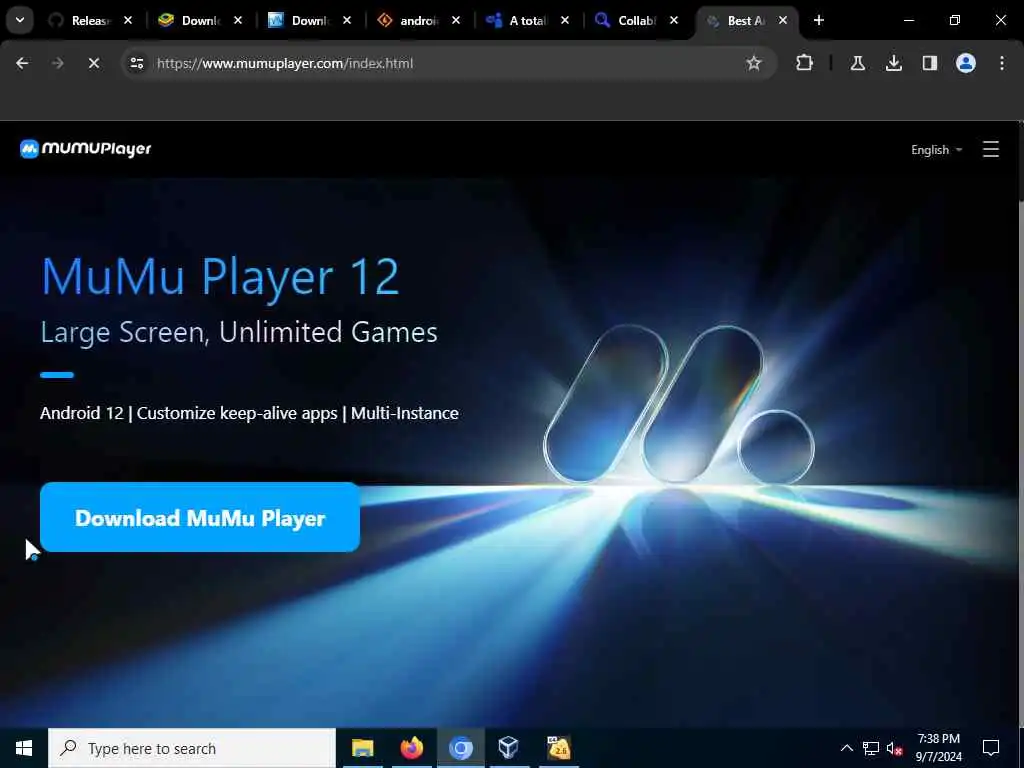Open the Chrome profile avatar
Image resolution: width=1024 pixels, height=768 pixels.
[965, 63]
